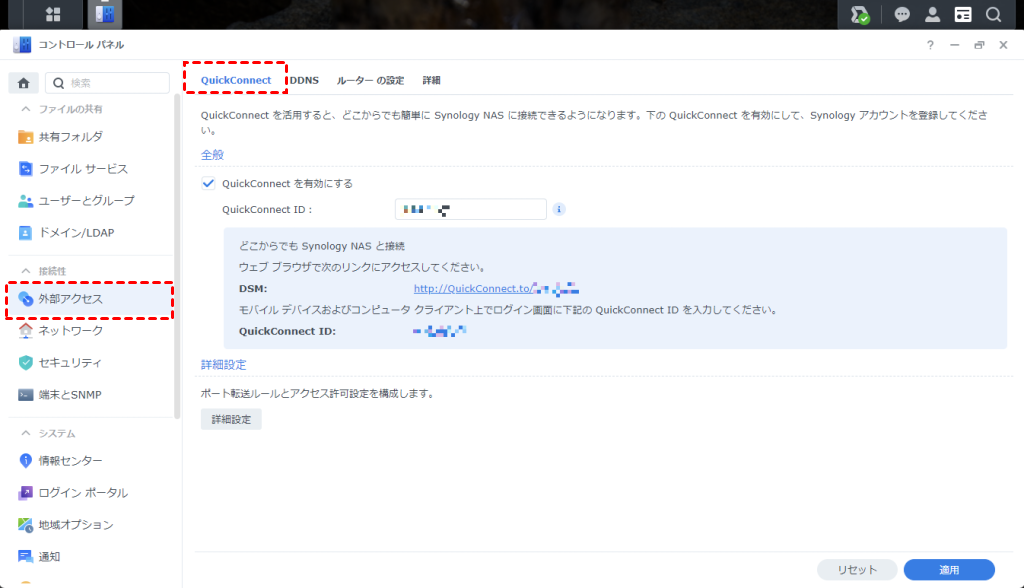Click the home icon in Control Panel

click(24, 83)
